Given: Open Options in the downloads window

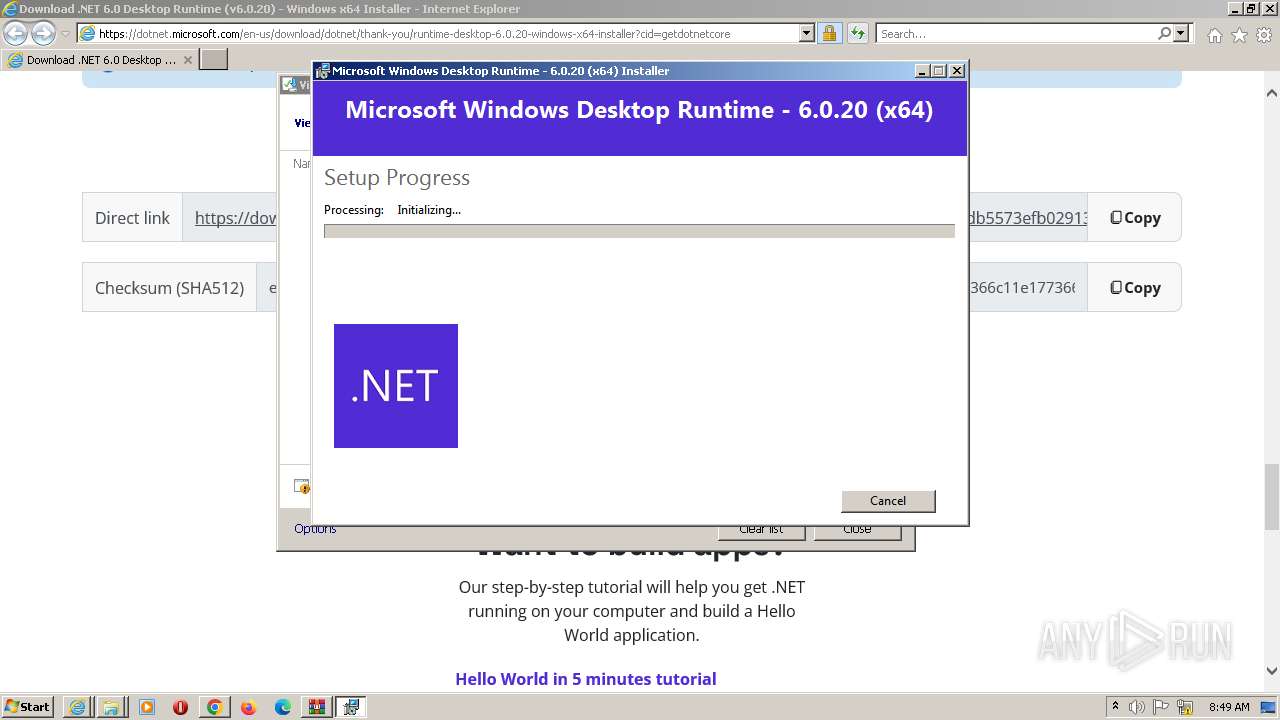Looking at the screenshot, I should [x=315, y=529].
